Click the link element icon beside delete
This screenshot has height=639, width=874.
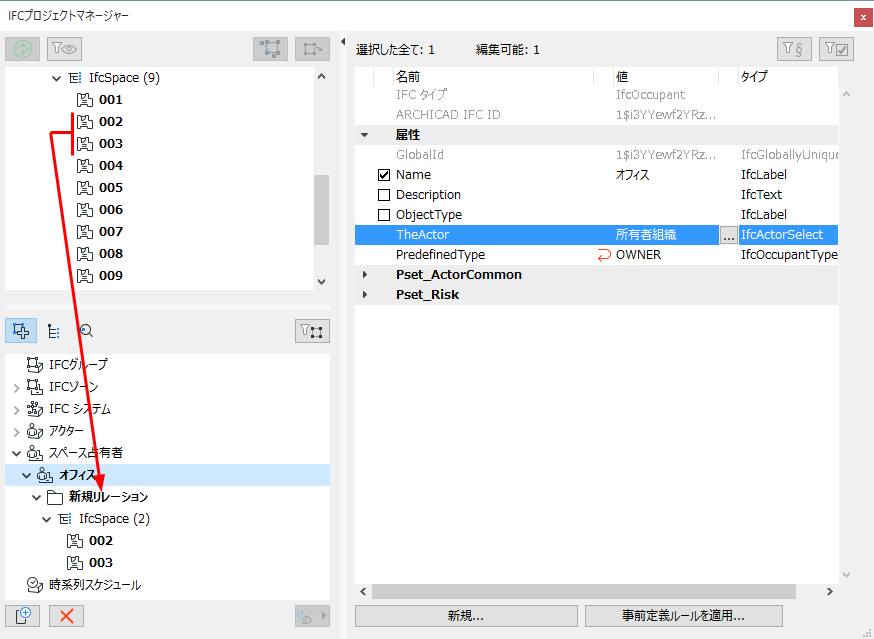click(312, 616)
